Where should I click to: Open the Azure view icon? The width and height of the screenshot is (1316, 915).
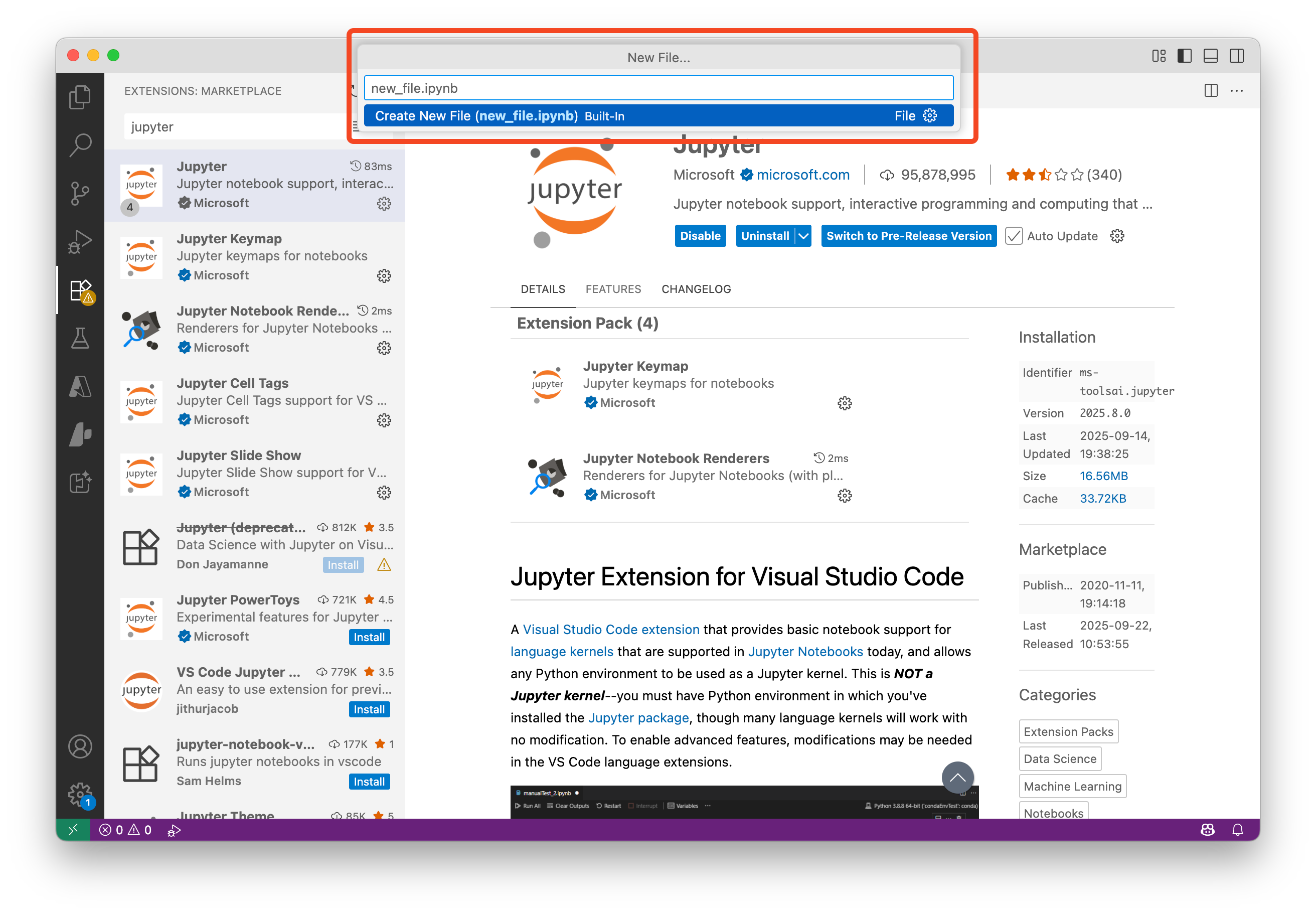80,386
